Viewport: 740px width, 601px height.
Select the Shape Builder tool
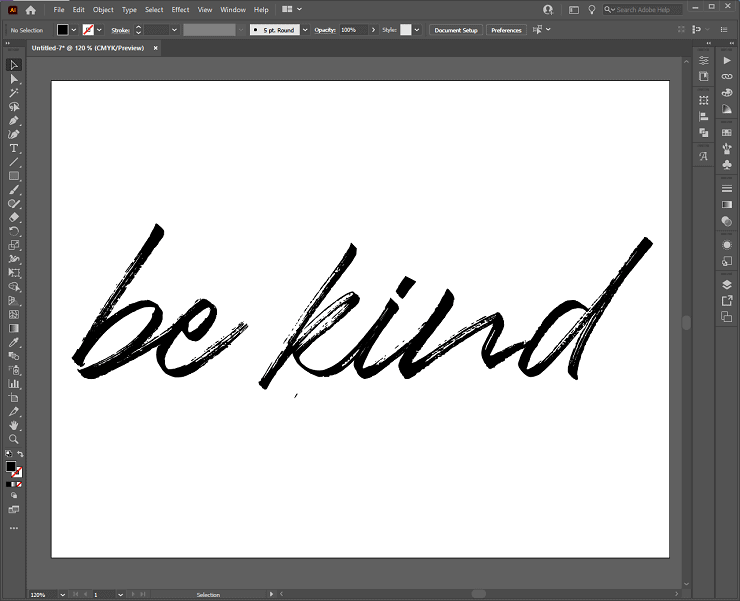point(14,287)
